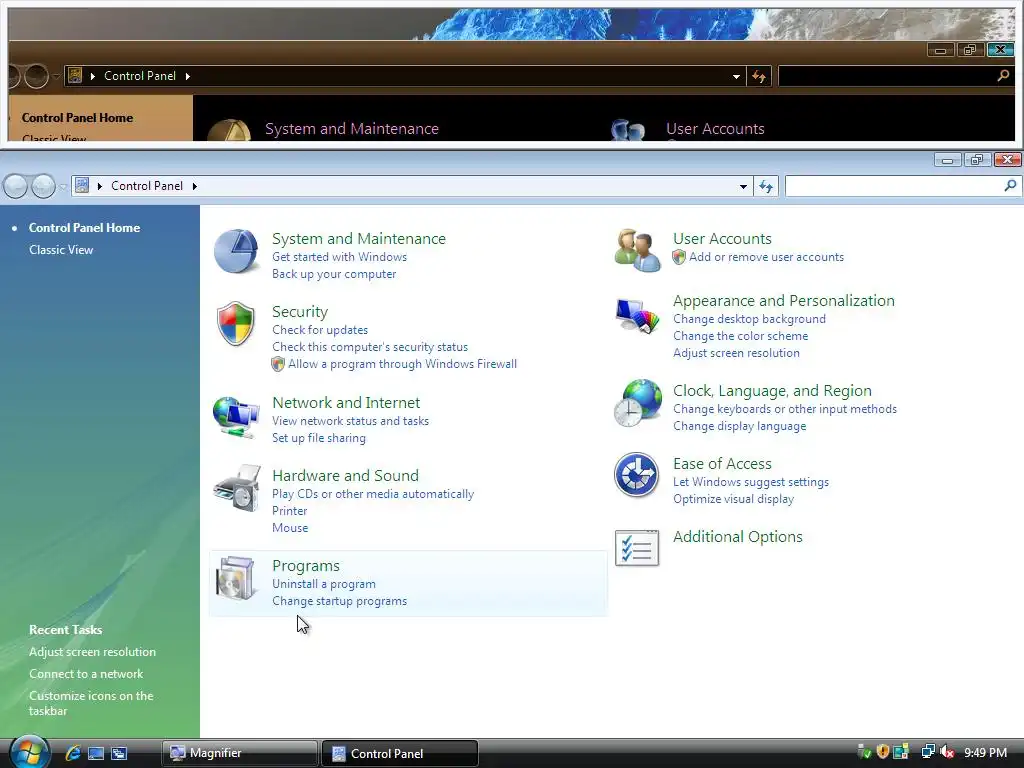Viewport: 1024px width, 768px height.
Task: Open the Windows Start orb
Action: [29, 752]
